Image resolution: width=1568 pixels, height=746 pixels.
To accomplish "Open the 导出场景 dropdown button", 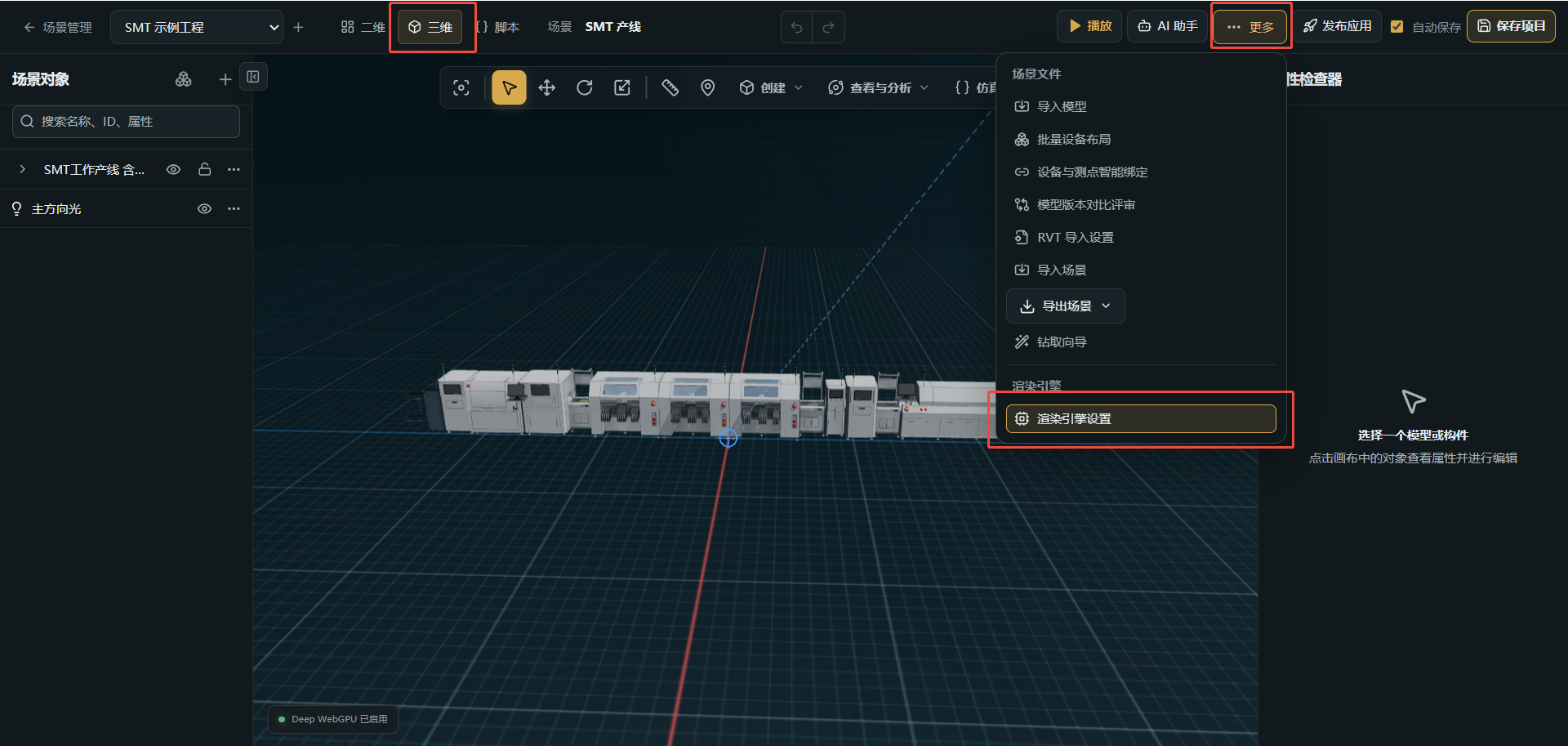I will click(1066, 306).
